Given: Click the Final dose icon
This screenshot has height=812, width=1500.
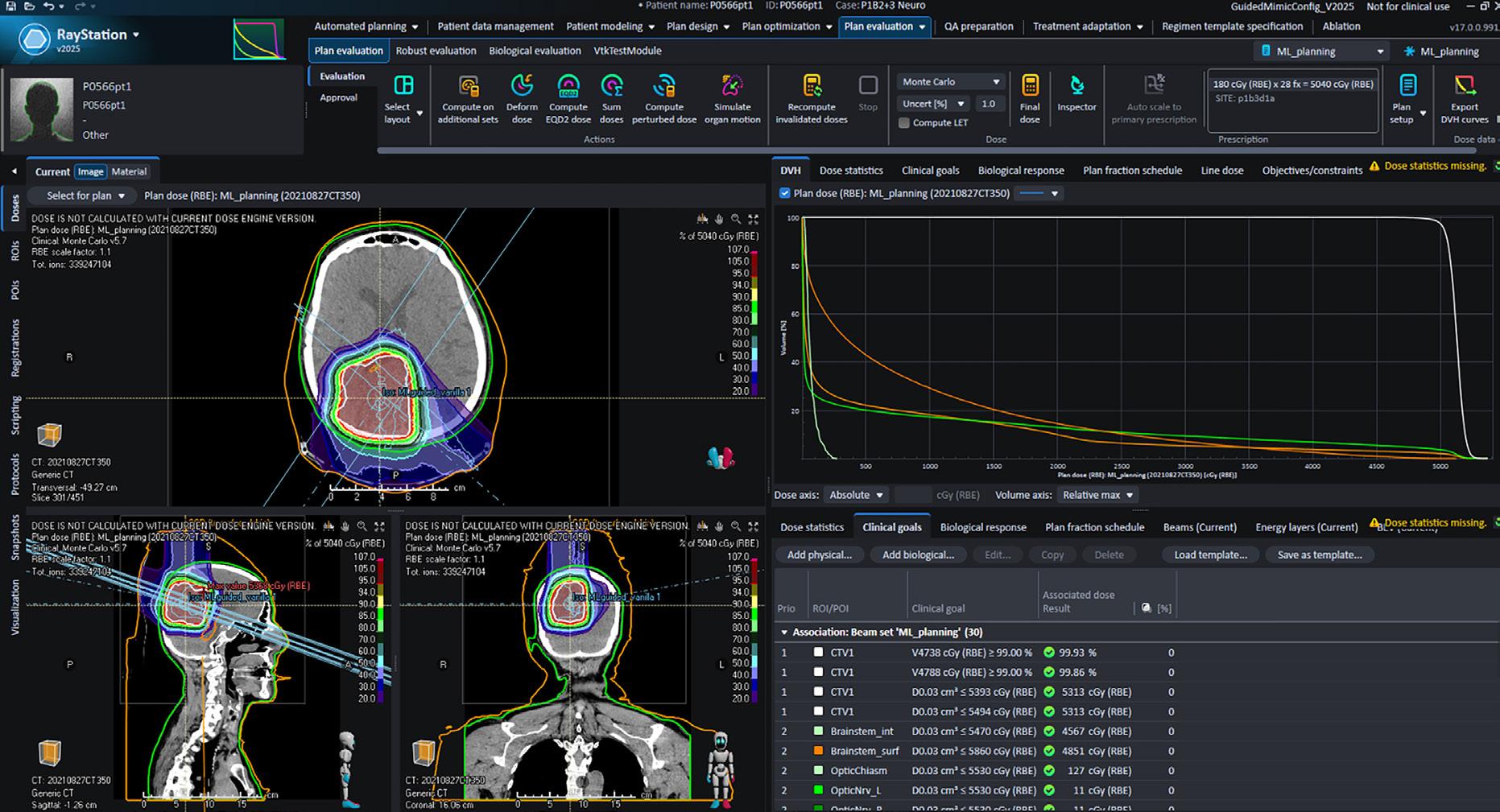Looking at the screenshot, I should [x=1030, y=87].
